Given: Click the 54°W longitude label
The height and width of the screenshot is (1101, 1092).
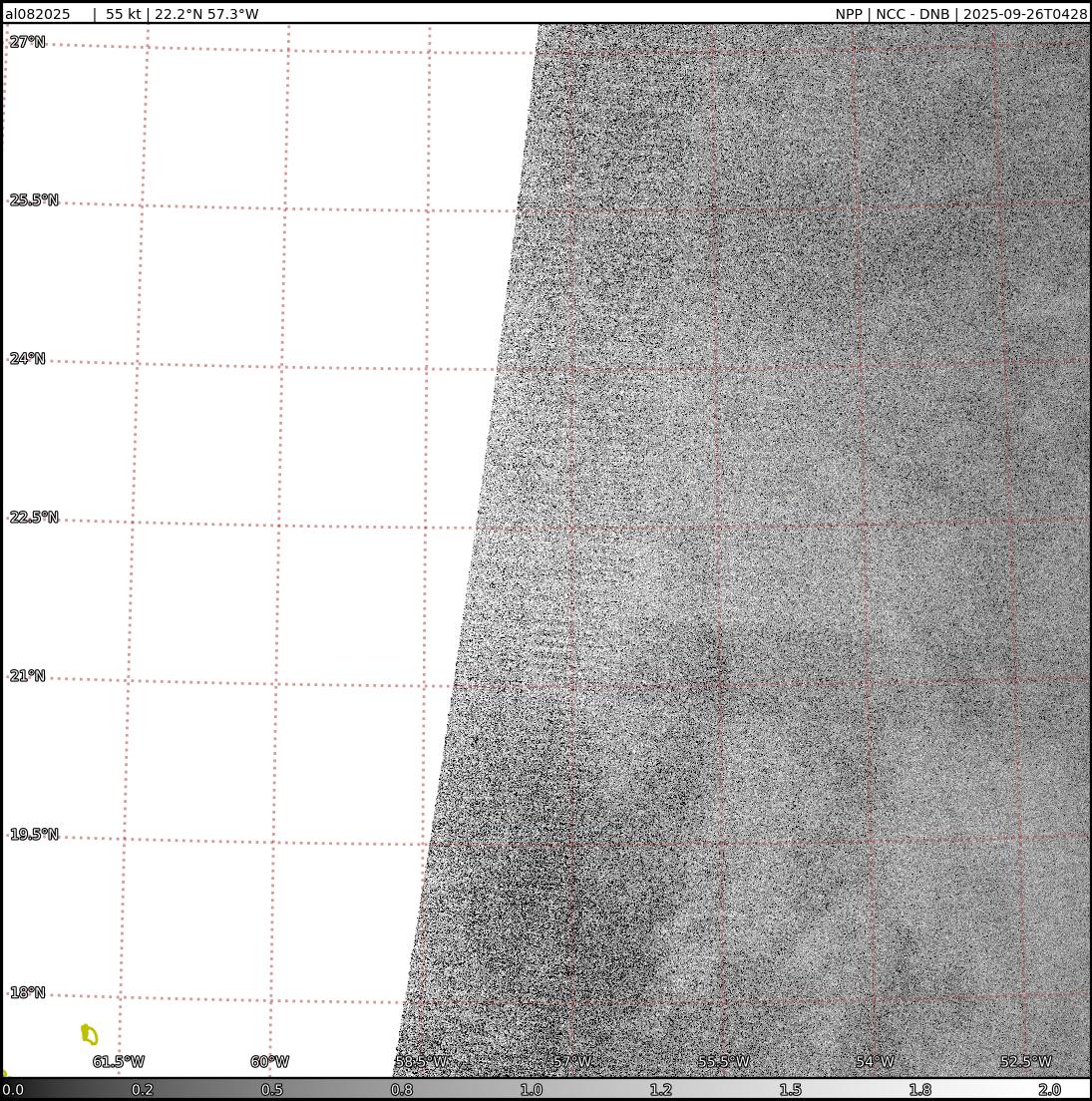Looking at the screenshot, I should pyautogui.click(x=875, y=1062).
